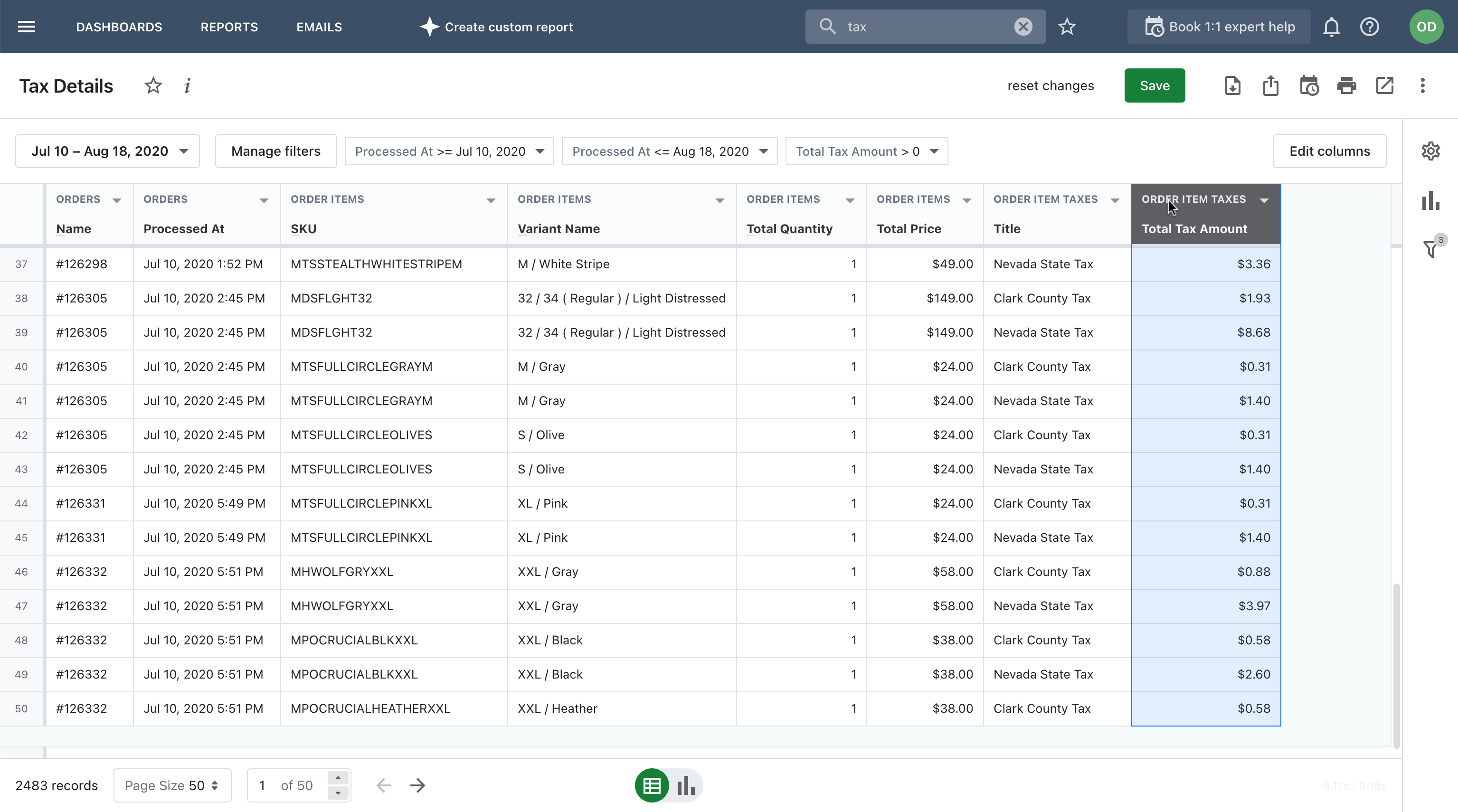Click the bar chart visualization icon
1458x812 pixels.
[x=685, y=785]
